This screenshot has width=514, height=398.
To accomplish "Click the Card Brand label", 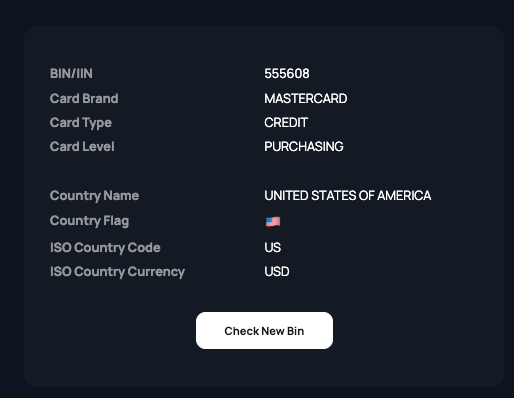I will click(x=84, y=98).
